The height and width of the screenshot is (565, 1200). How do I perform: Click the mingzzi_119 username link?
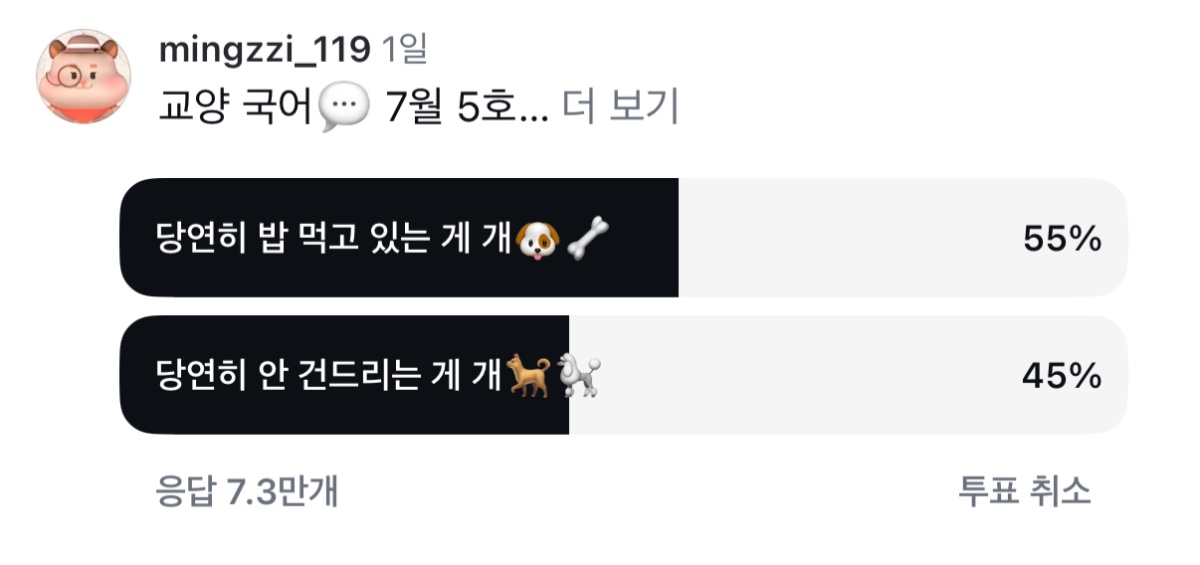pos(264,49)
